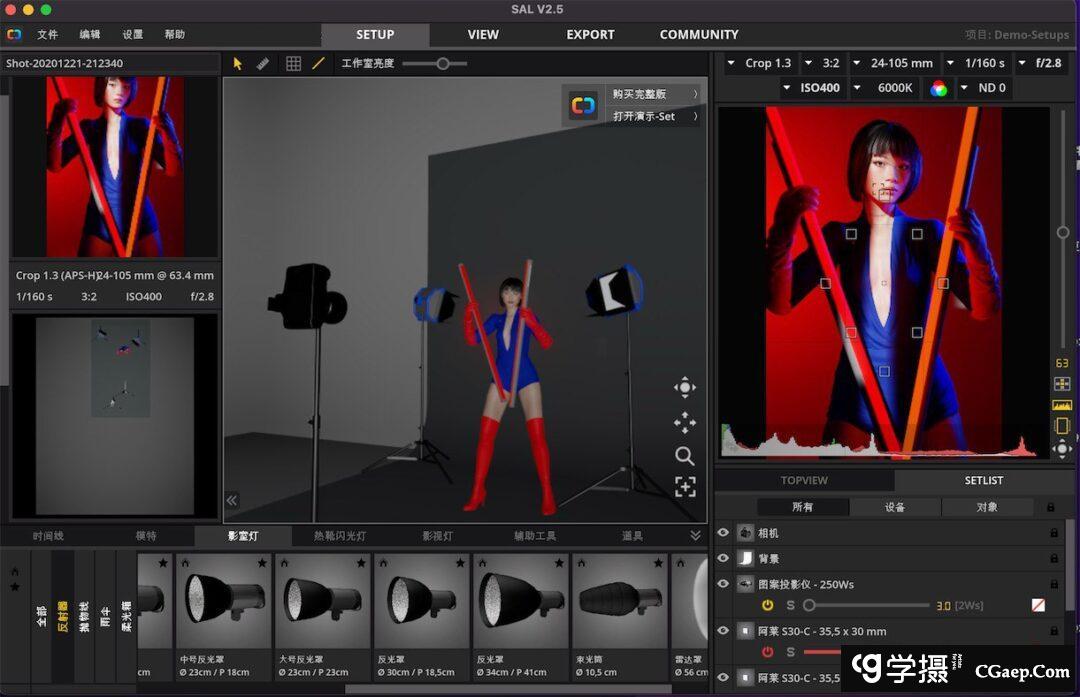Screen dimensions: 1080x697
Task: Click the focus frame icon in viewport
Action: pos(684,487)
